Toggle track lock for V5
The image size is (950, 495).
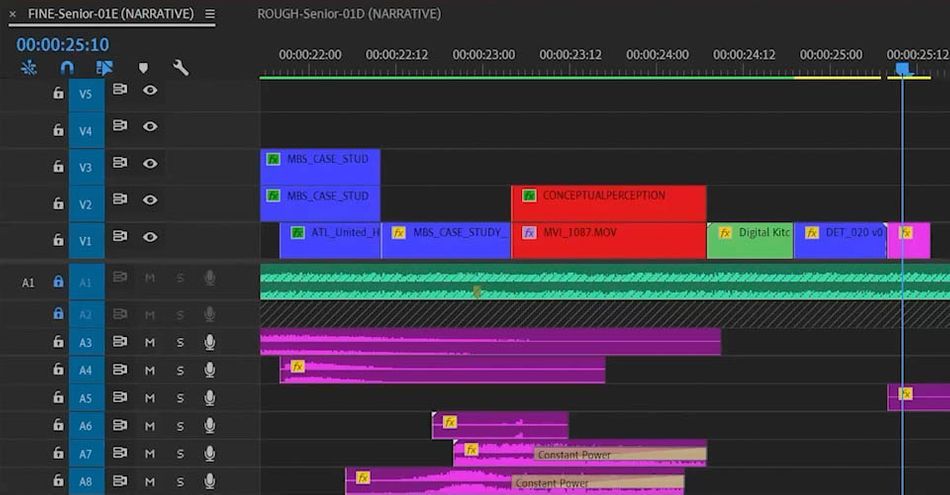point(58,93)
